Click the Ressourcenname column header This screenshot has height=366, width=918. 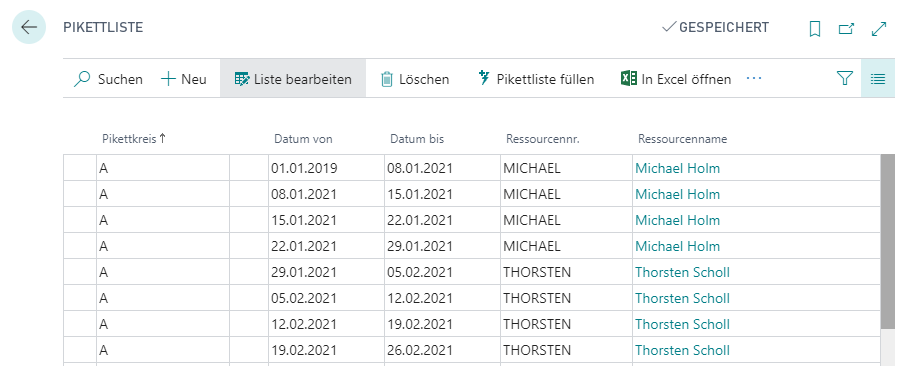pyautogui.click(x=683, y=139)
